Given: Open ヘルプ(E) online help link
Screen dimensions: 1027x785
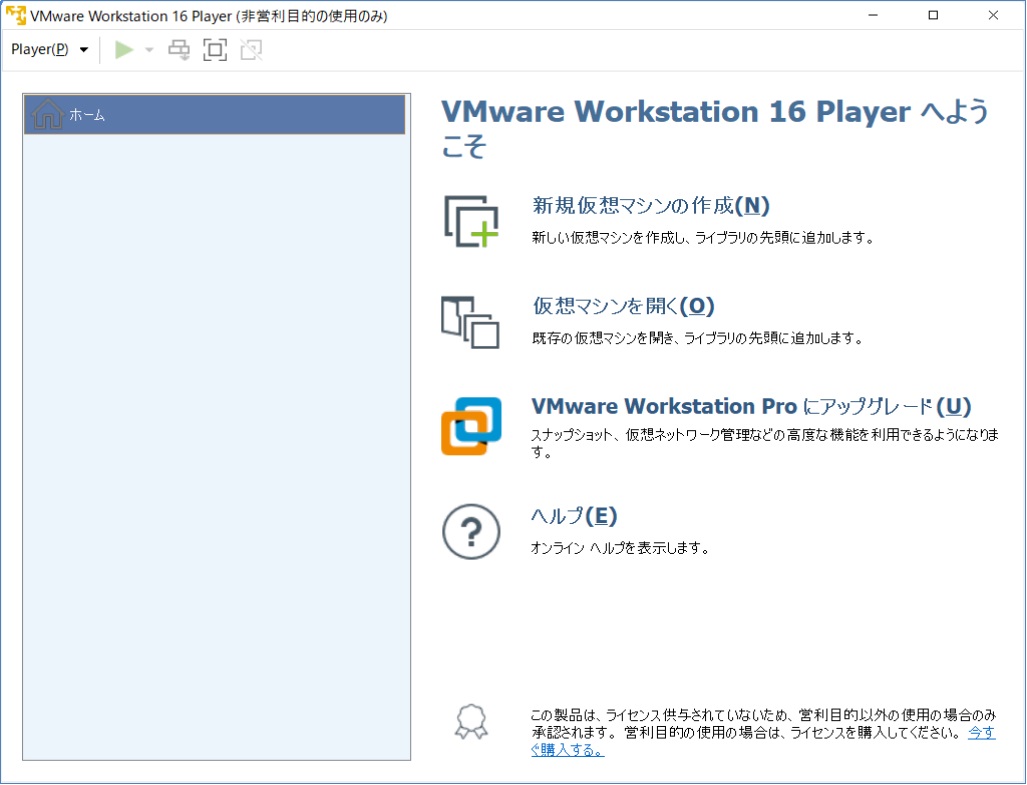Looking at the screenshot, I should (x=575, y=517).
